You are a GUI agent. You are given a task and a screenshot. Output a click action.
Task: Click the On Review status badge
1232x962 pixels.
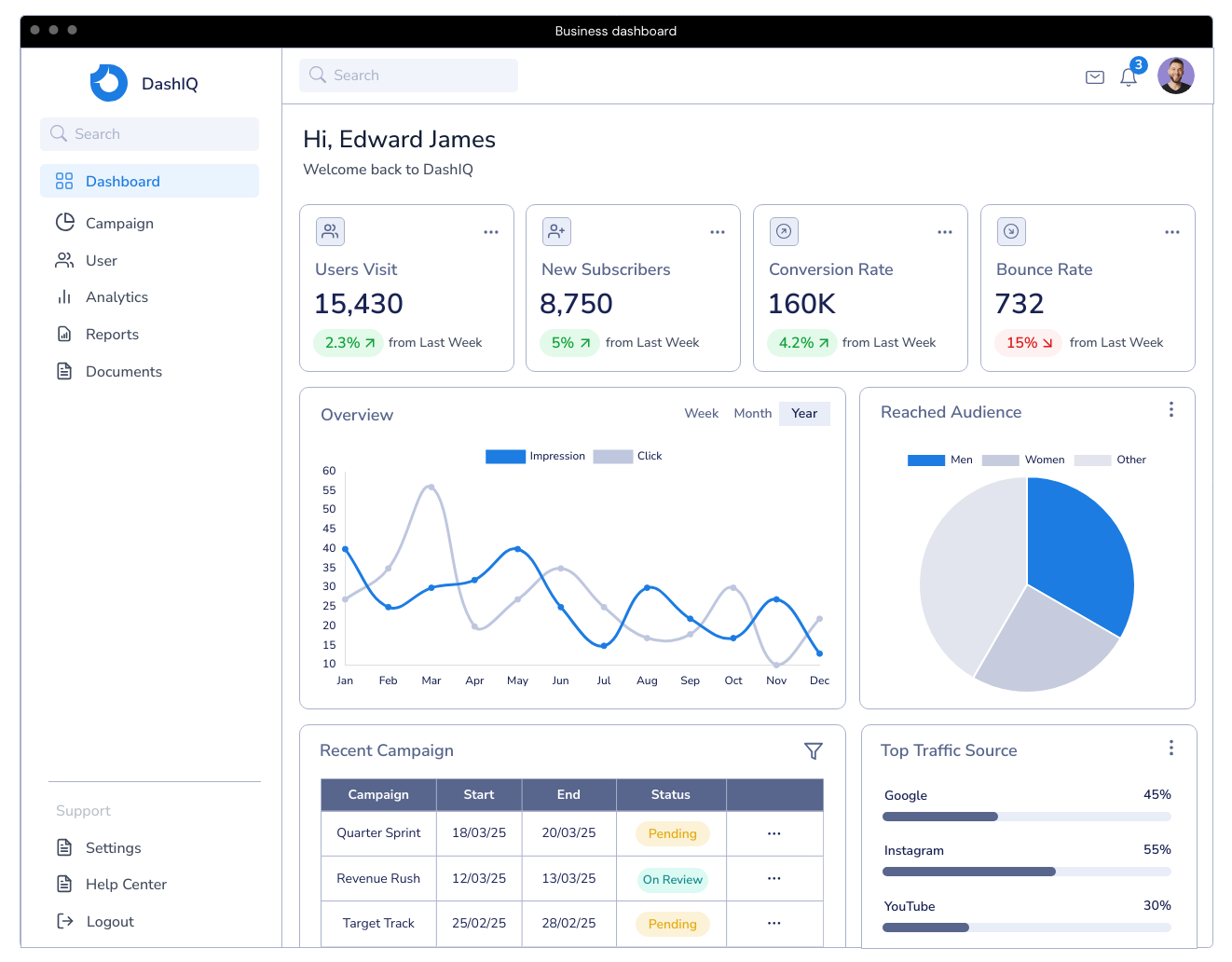click(x=673, y=879)
